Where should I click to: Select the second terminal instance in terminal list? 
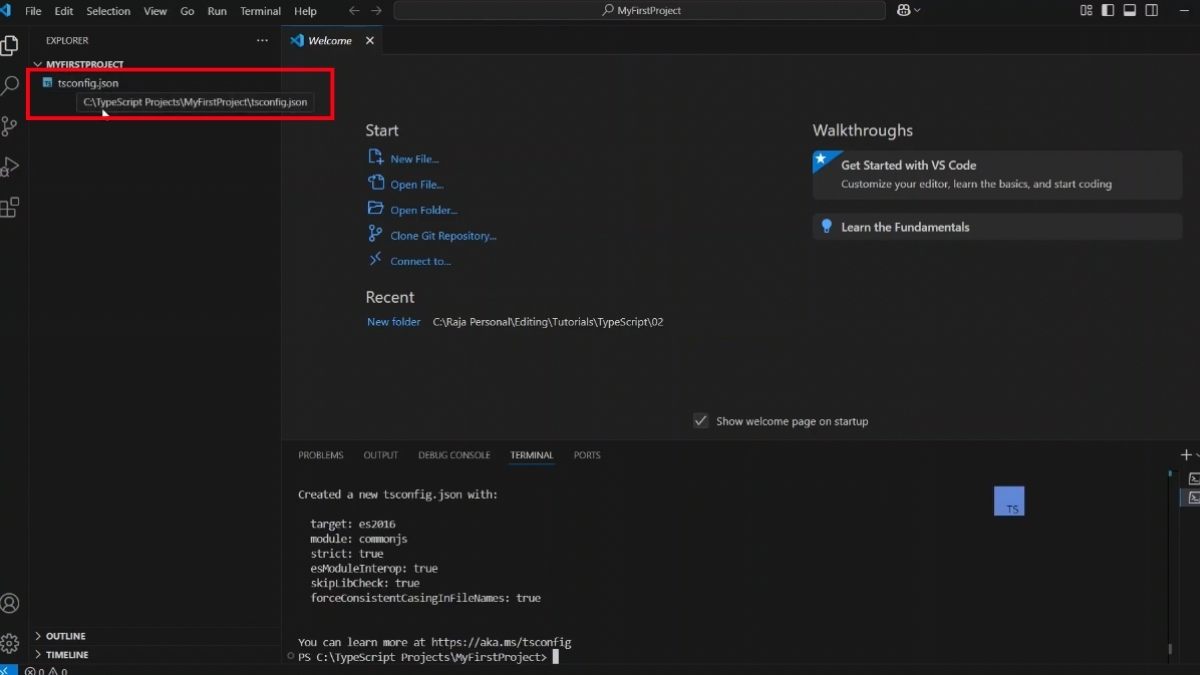pos(1194,497)
